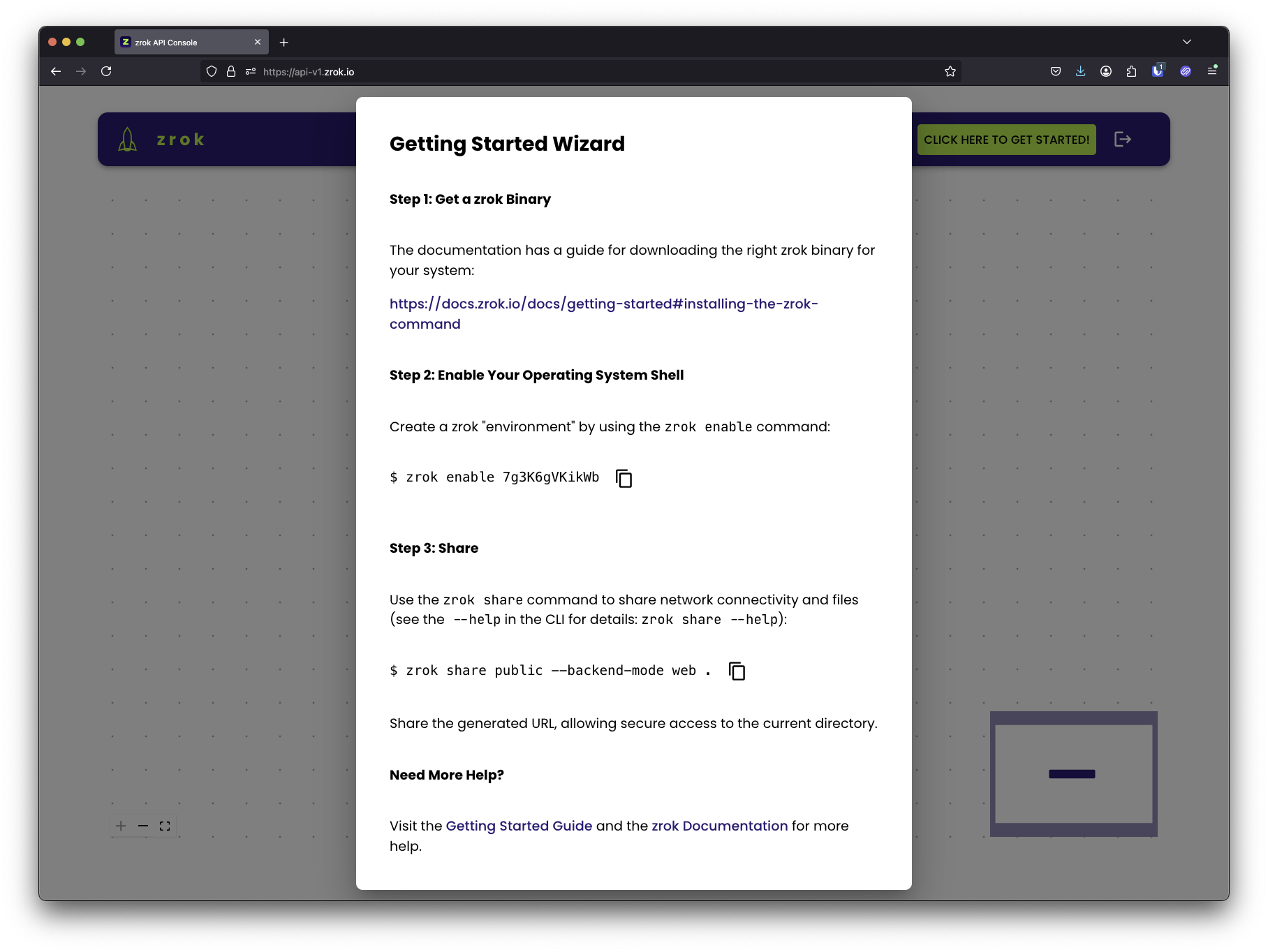Click the zrok rocket logo
Viewport: 1268px width, 952px height.
tap(126, 138)
